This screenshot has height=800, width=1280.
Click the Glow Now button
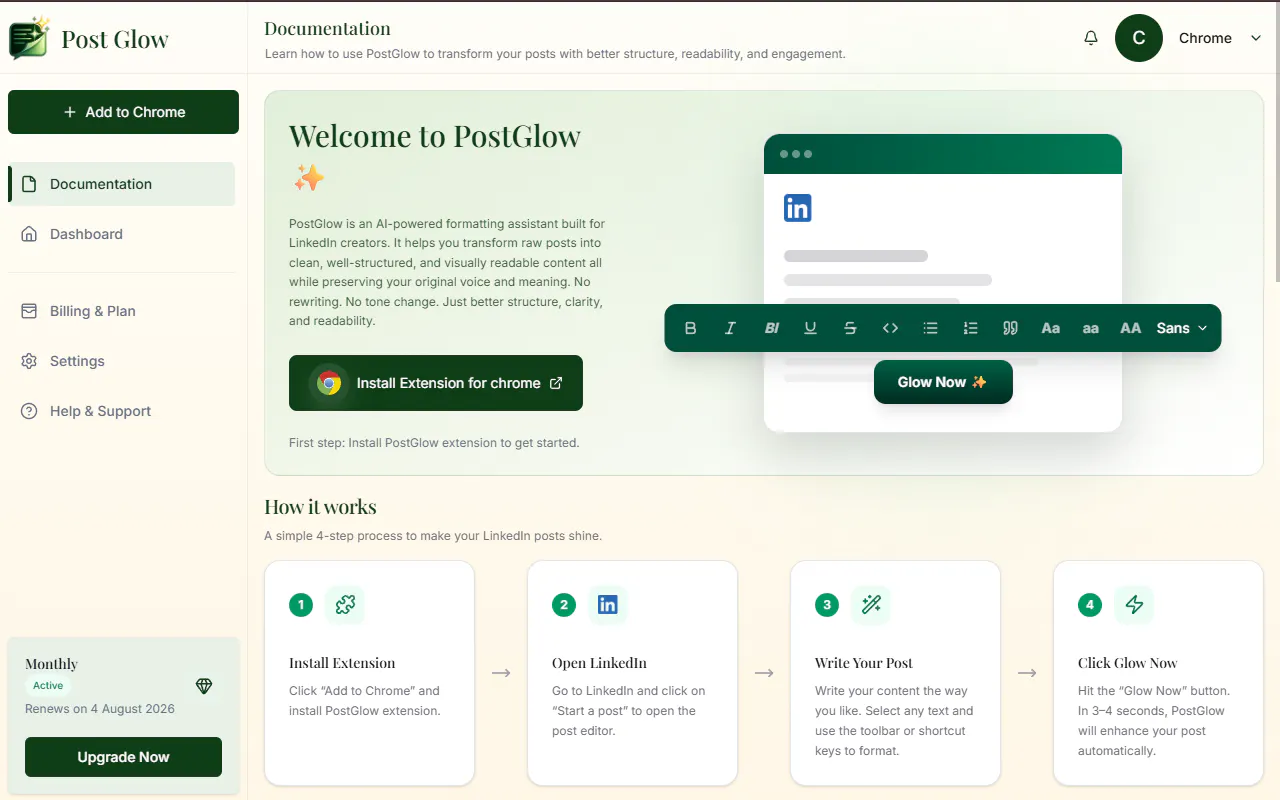click(x=943, y=382)
